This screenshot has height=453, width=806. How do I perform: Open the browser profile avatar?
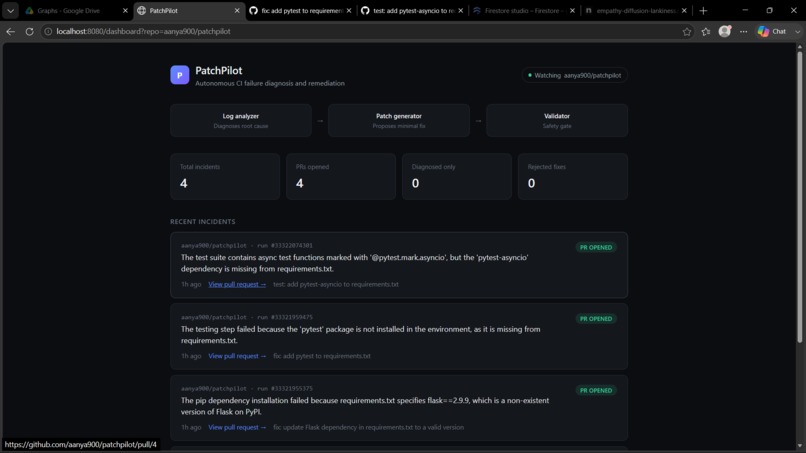point(725,31)
